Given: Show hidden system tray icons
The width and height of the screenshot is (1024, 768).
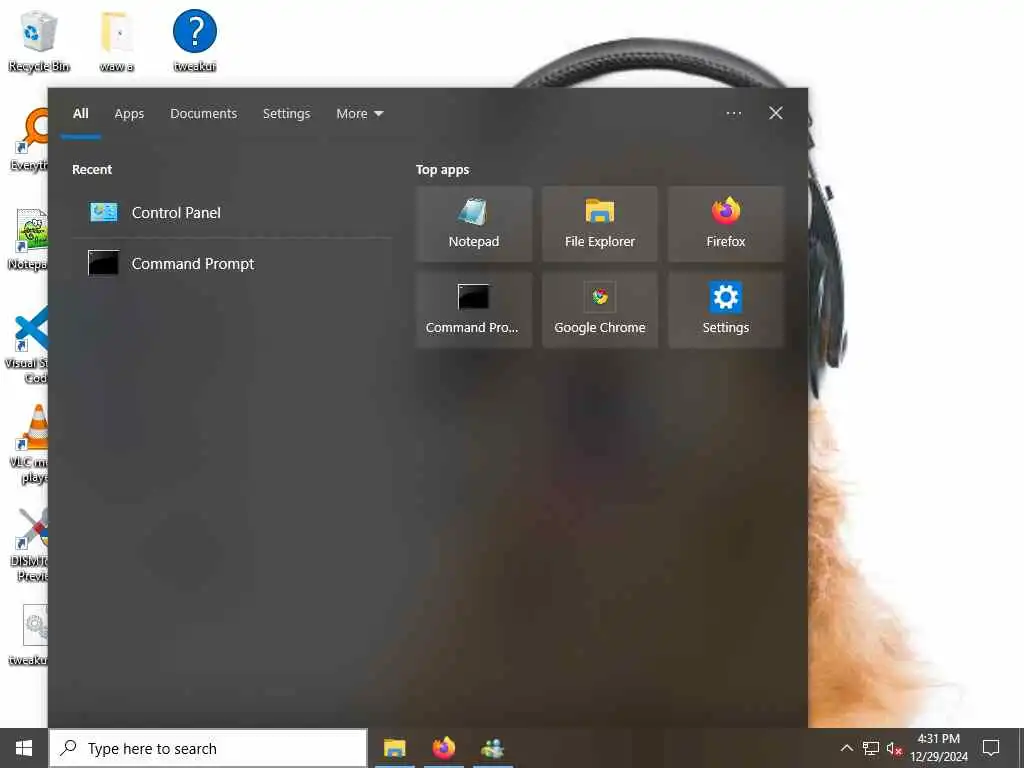Looking at the screenshot, I should click(846, 748).
